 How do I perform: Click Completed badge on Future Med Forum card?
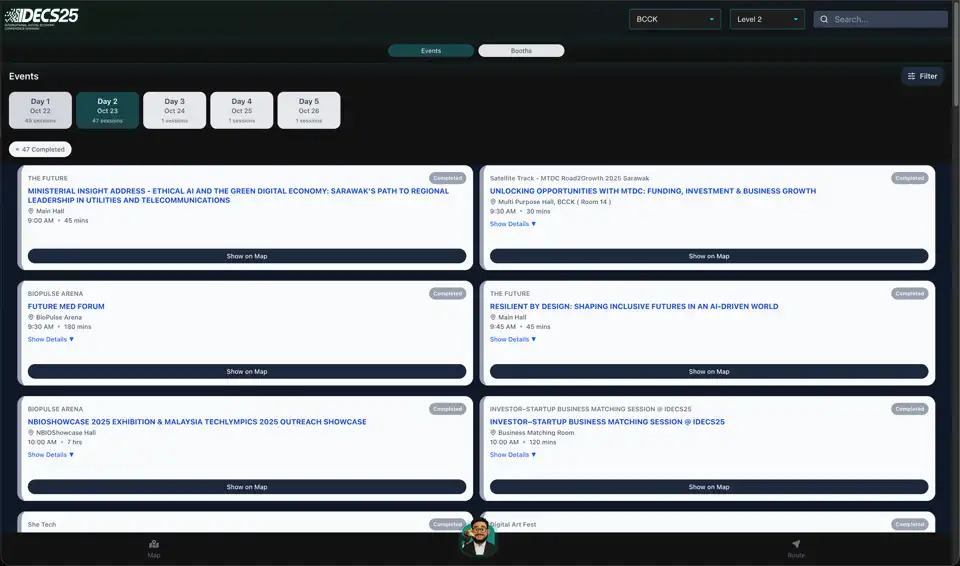pos(448,293)
